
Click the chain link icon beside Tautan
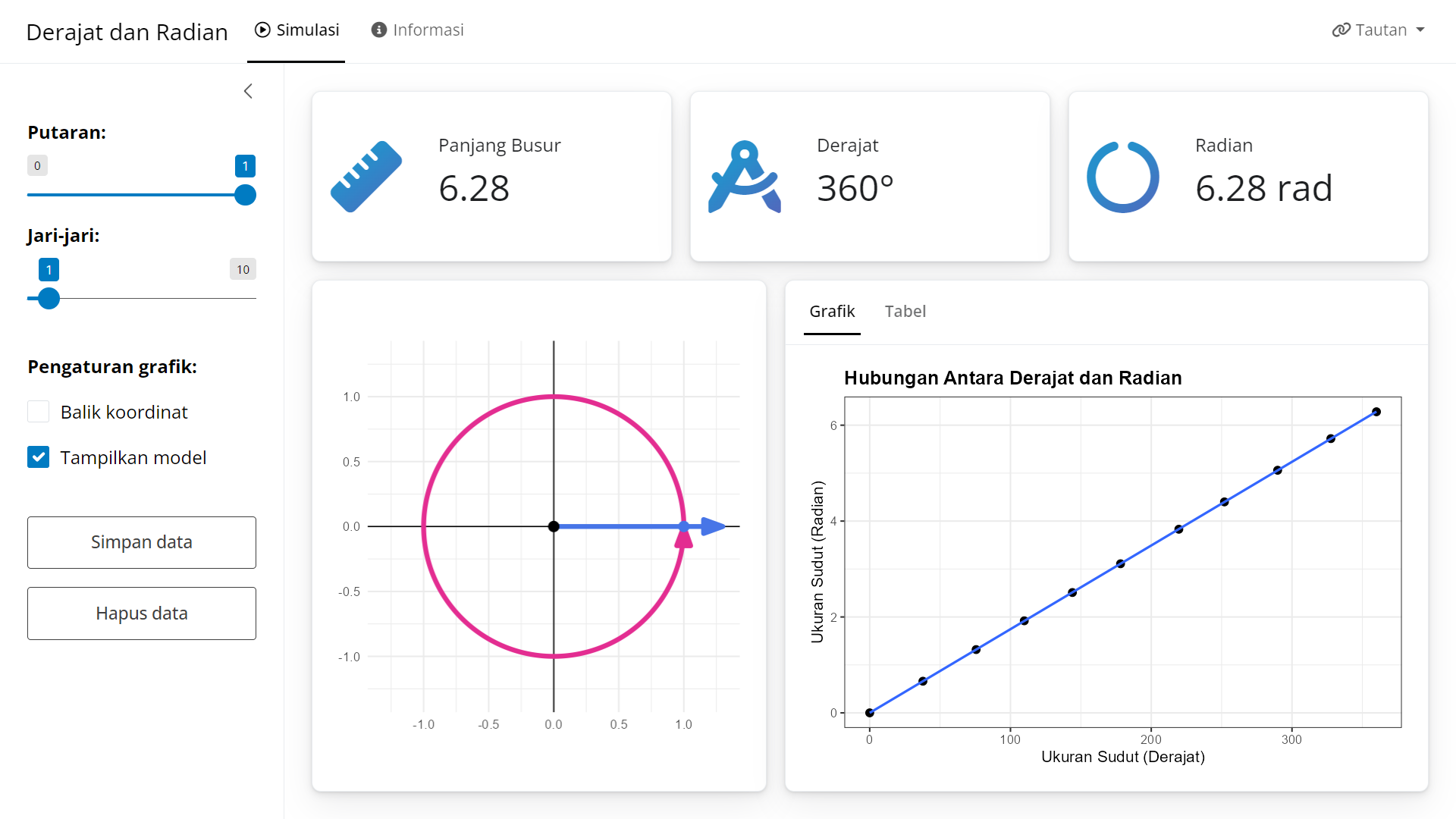(1341, 30)
